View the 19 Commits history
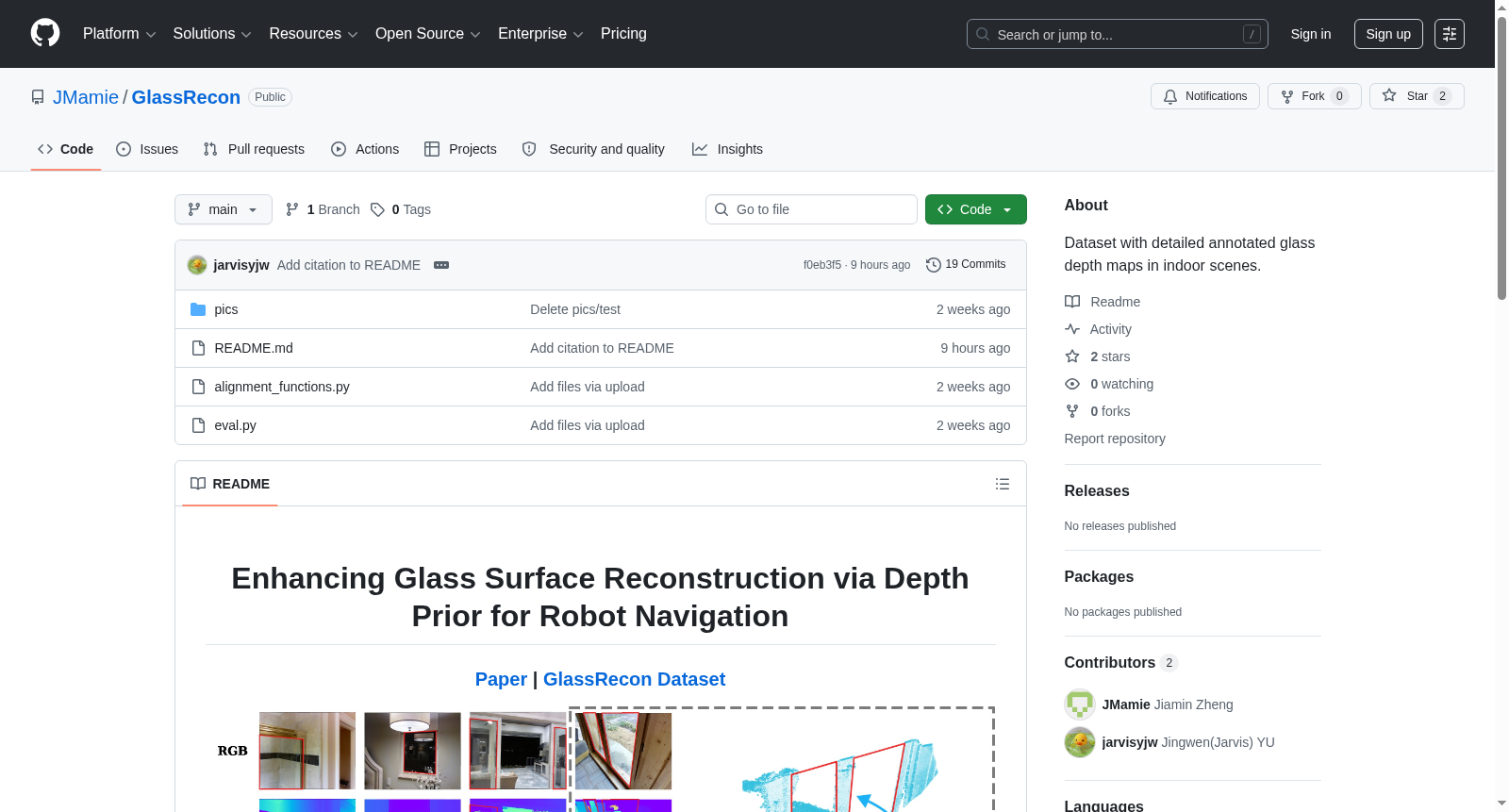 (966, 265)
